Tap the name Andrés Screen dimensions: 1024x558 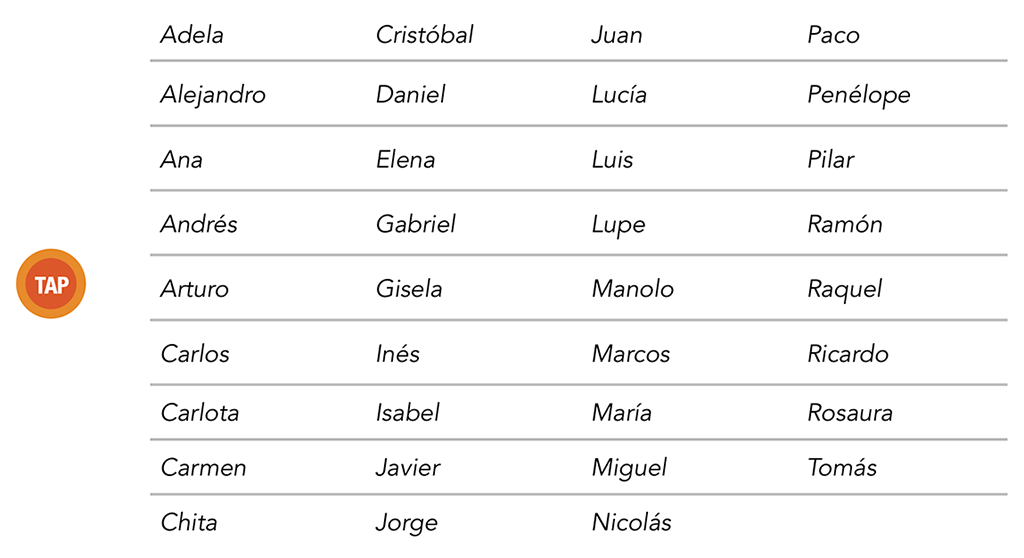pos(199,224)
